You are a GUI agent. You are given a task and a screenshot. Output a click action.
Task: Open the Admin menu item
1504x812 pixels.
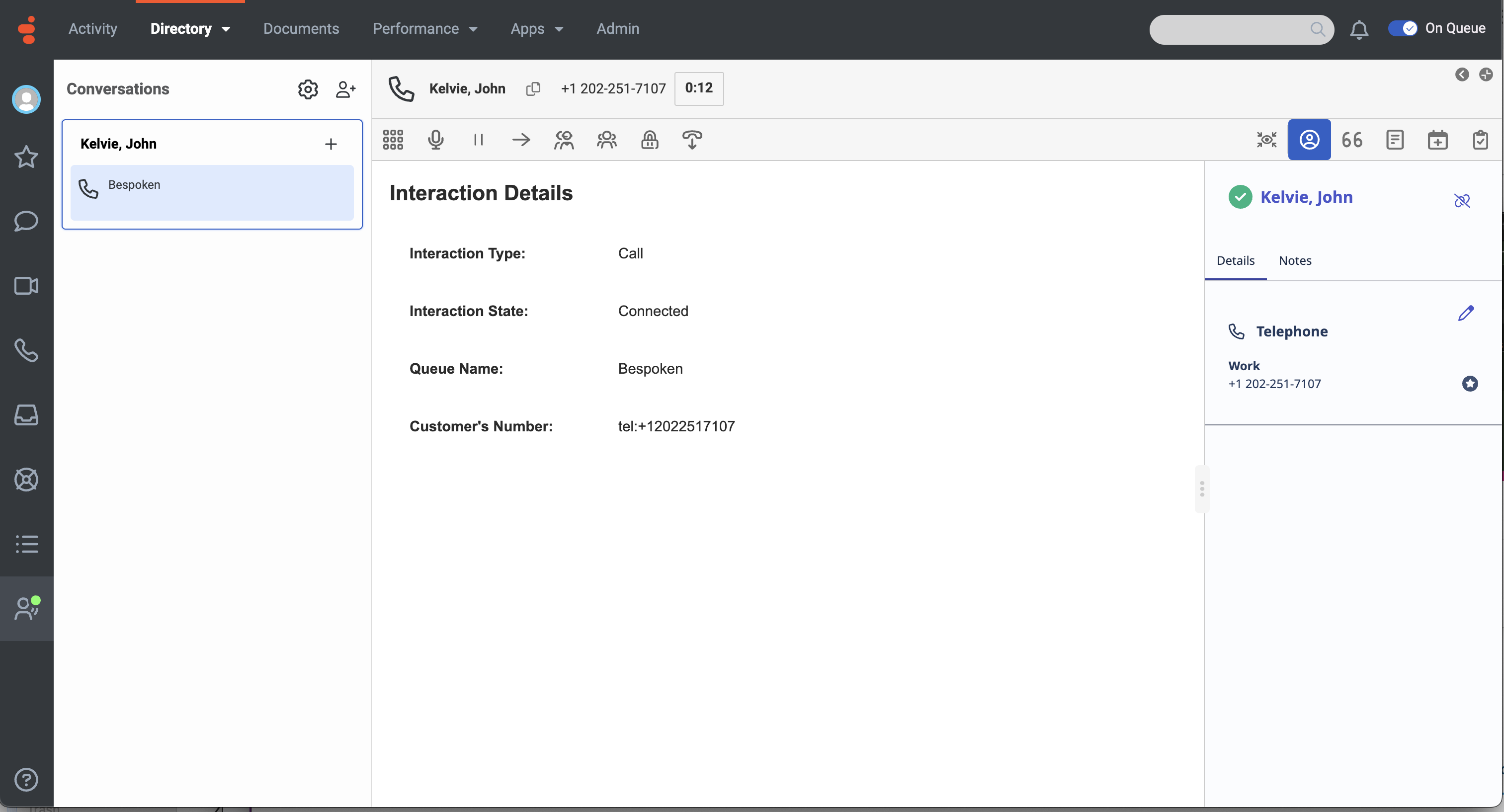tap(617, 28)
